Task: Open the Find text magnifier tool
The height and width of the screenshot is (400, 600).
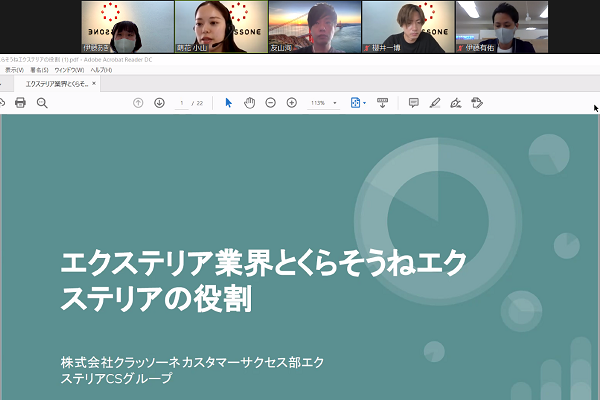Action: point(42,103)
